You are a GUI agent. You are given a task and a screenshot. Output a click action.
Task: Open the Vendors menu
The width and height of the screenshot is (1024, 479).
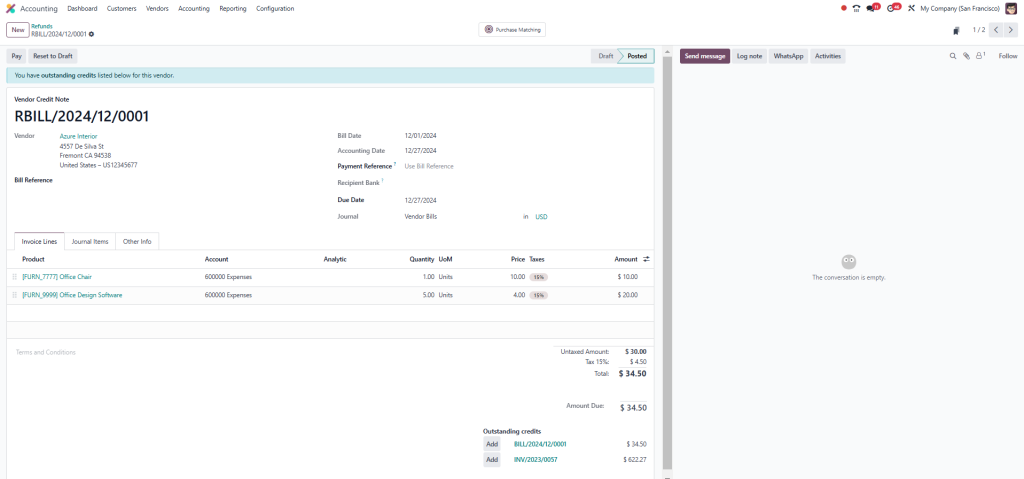click(x=157, y=8)
